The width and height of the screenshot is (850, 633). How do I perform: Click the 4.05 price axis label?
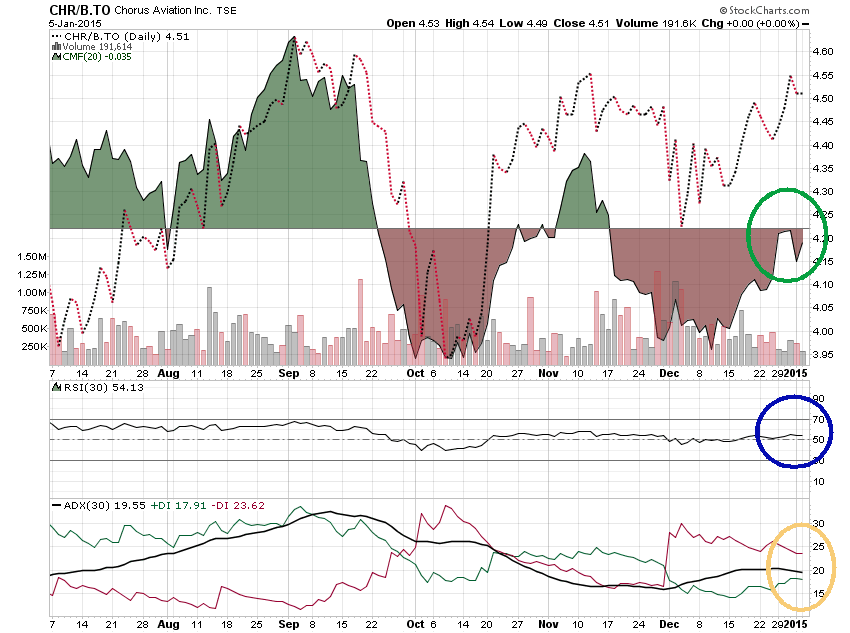click(822, 308)
